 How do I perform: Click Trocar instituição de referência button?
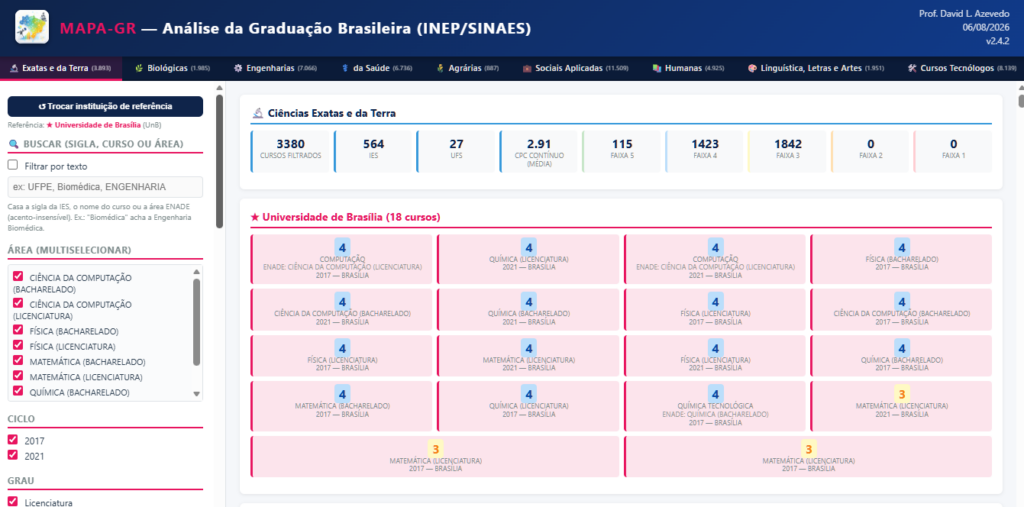click(x=105, y=106)
